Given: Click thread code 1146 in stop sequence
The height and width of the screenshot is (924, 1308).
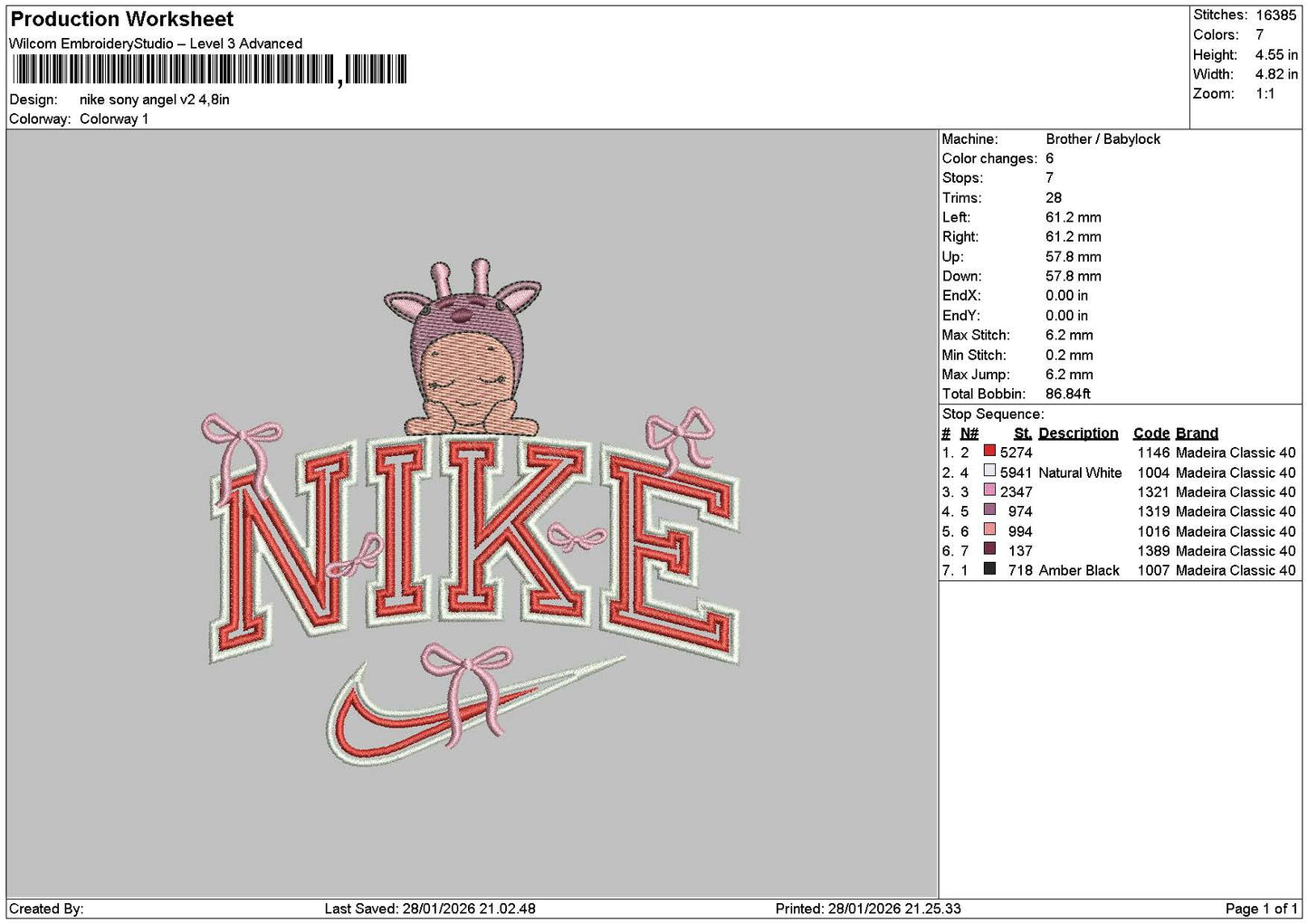Looking at the screenshot, I should (x=1153, y=452).
